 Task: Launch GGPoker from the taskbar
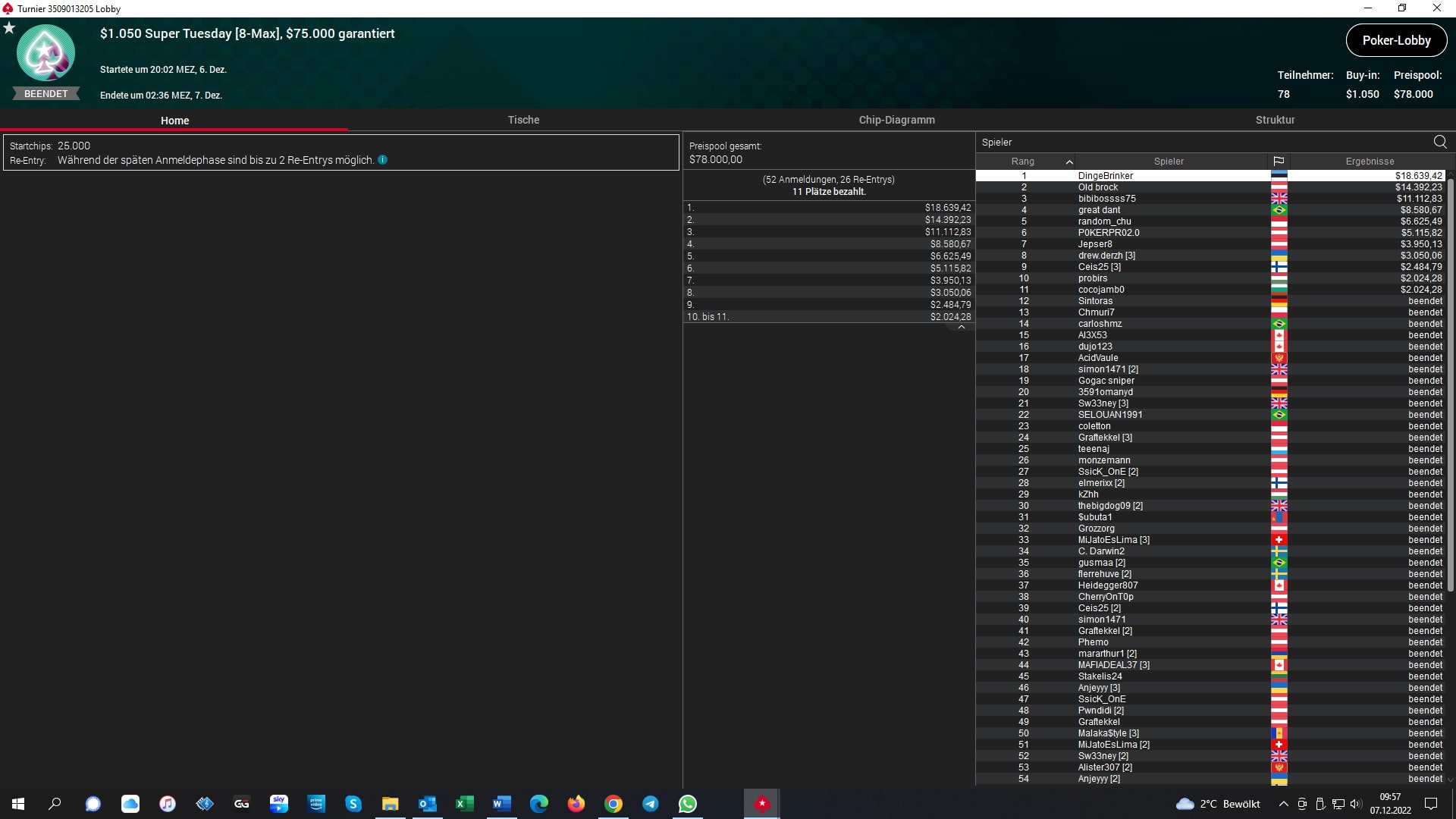pyautogui.click(x=241, y=804)
